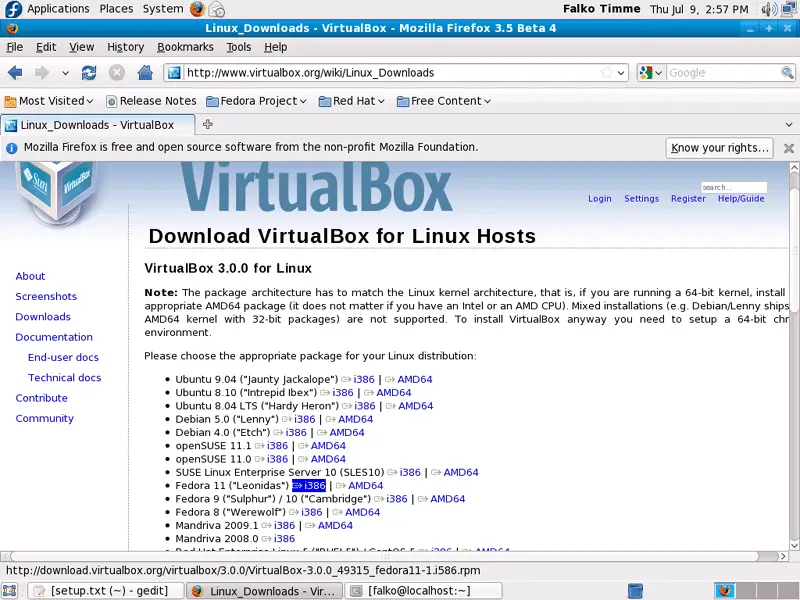Click the About sidebar link
This screenshot has width=800, height=600.
click(x=30, y=276)
